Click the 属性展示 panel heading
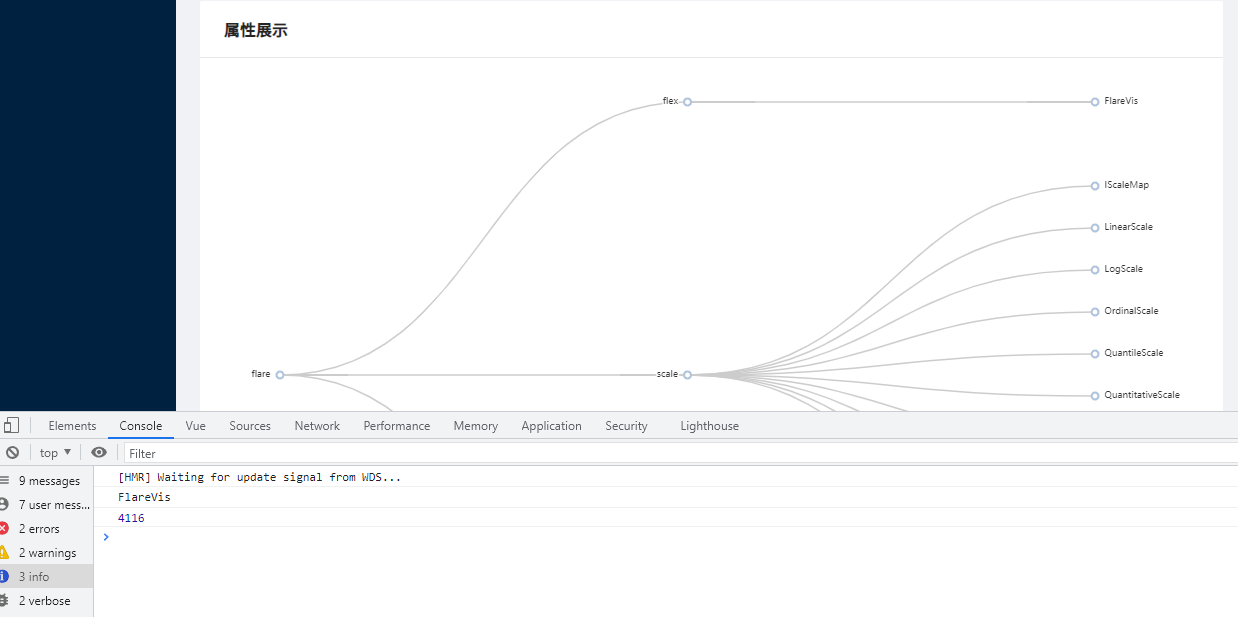Viewport: 1238px width, 617px height. pos(256,30)
